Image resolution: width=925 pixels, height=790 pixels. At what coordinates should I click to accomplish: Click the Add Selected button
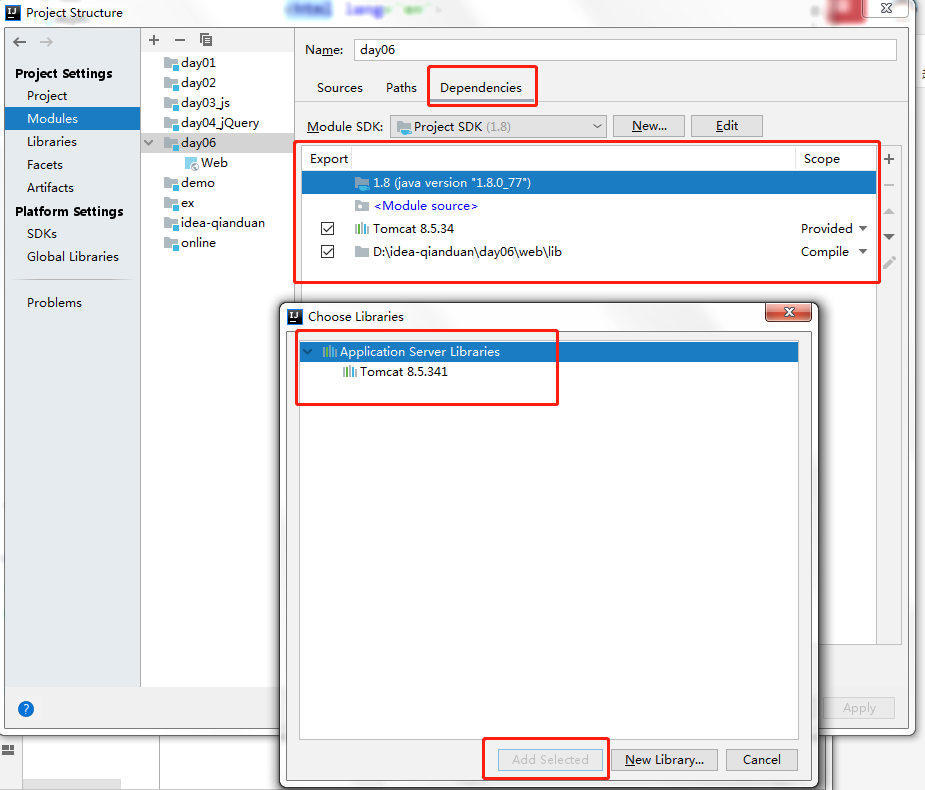click(x=550, y=760)
